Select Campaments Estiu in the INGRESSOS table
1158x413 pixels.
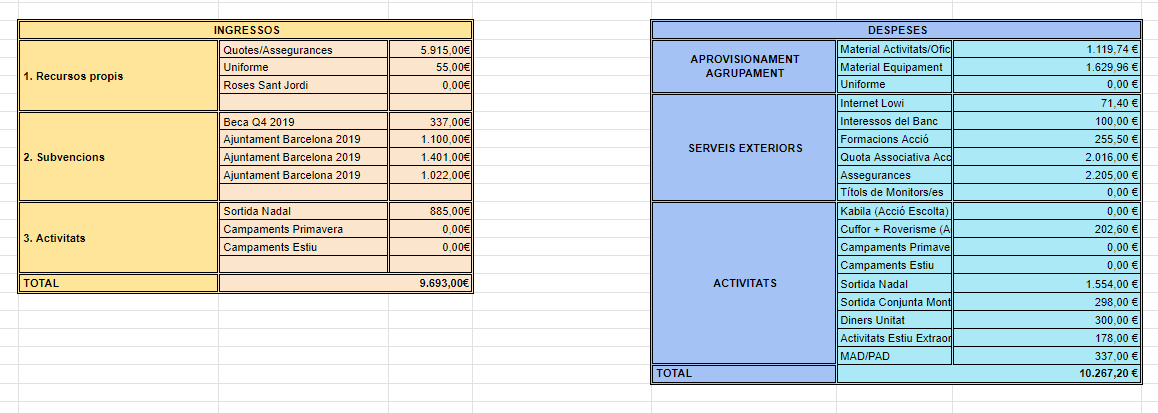(304, 247)
